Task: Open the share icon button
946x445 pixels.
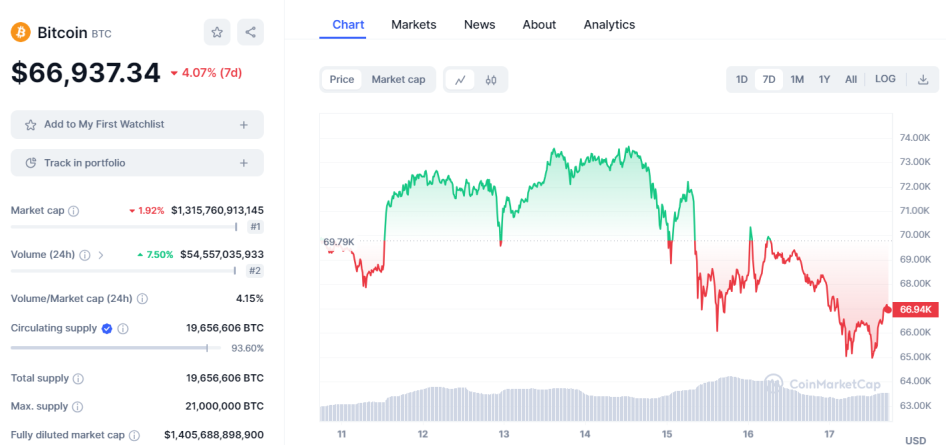Action: click(250, 33)
